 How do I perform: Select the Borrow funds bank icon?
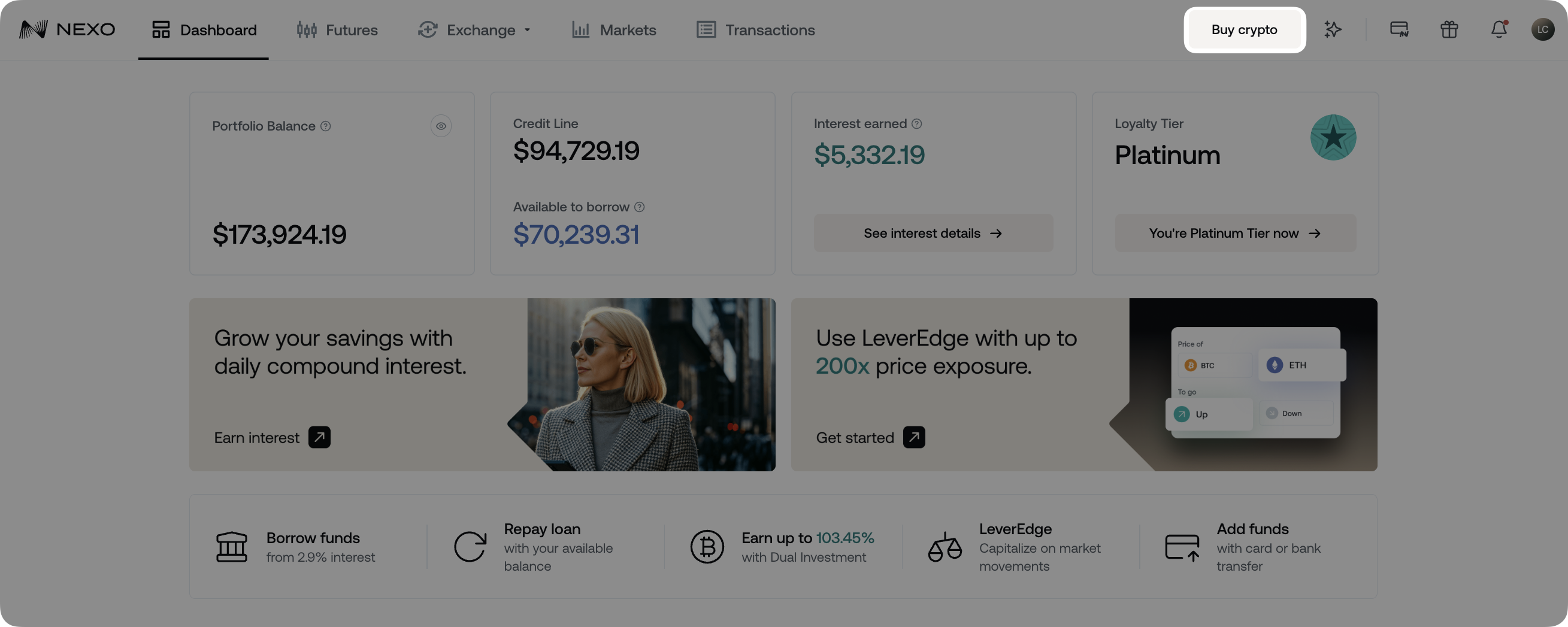(232, 546)
